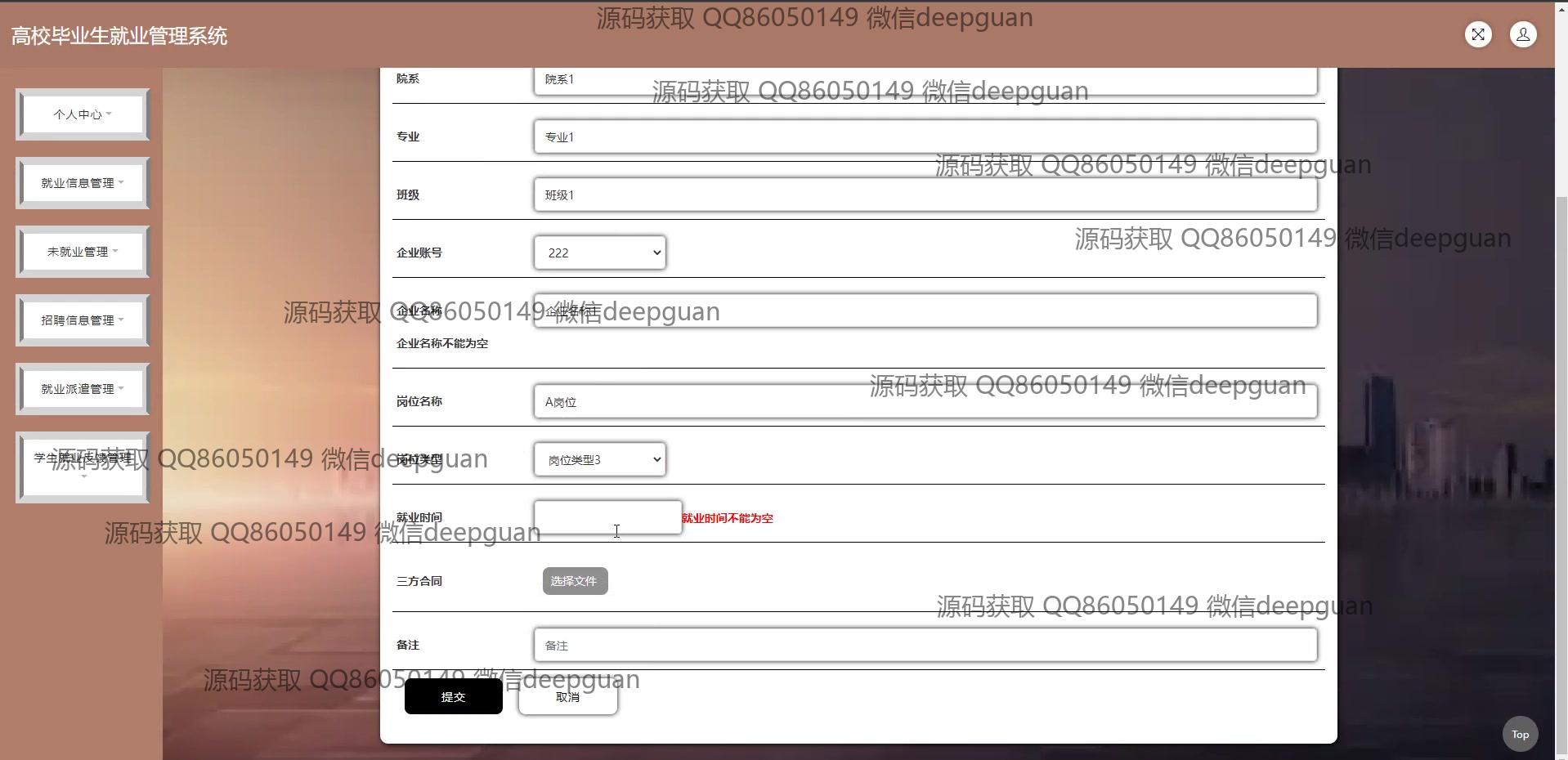1568x760 pixels.
Task: Click the 备注 remarks input field
Action: tap(925, 645)
